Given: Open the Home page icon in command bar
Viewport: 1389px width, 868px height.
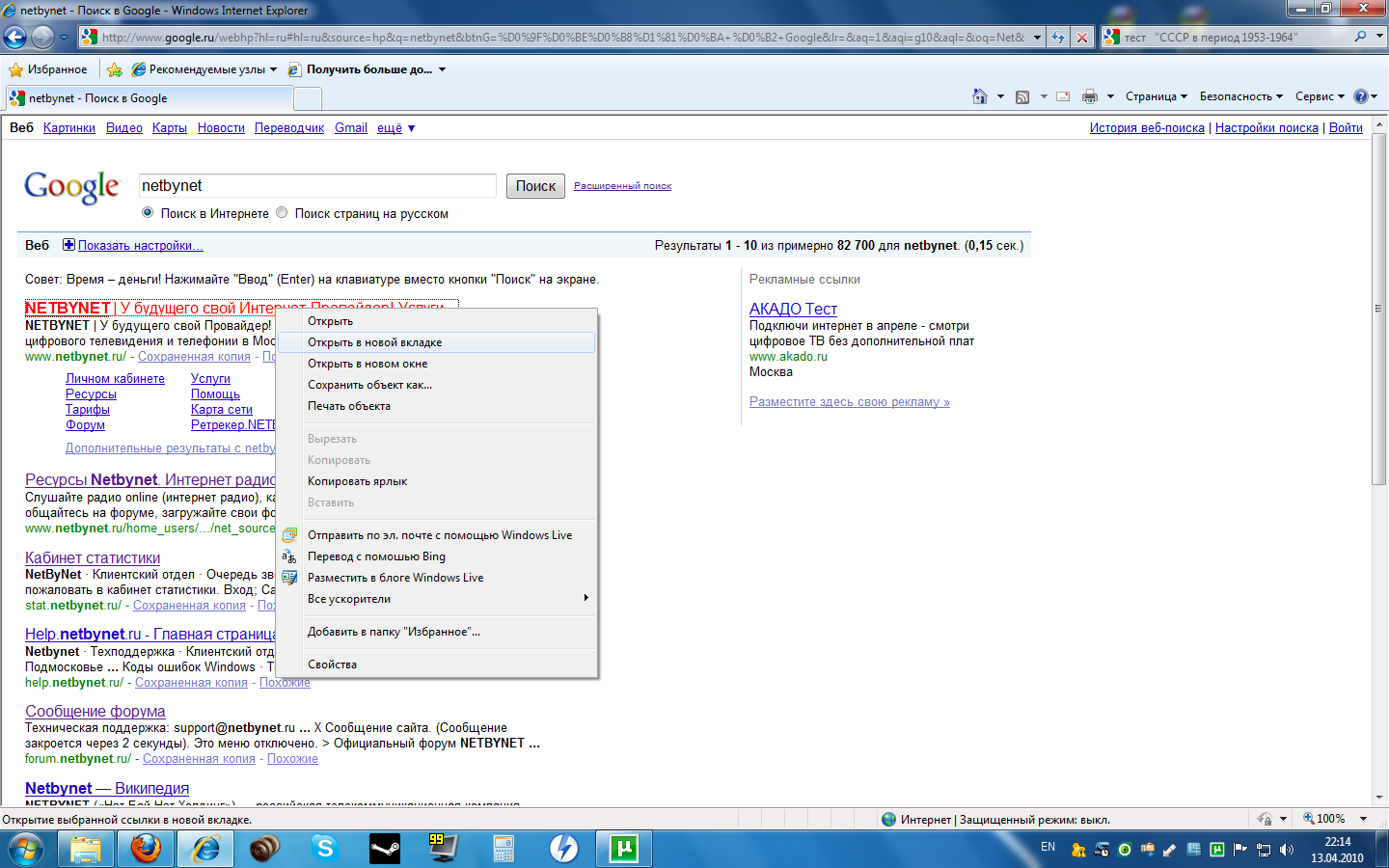Looking at the screenshot, I should 980,96.
